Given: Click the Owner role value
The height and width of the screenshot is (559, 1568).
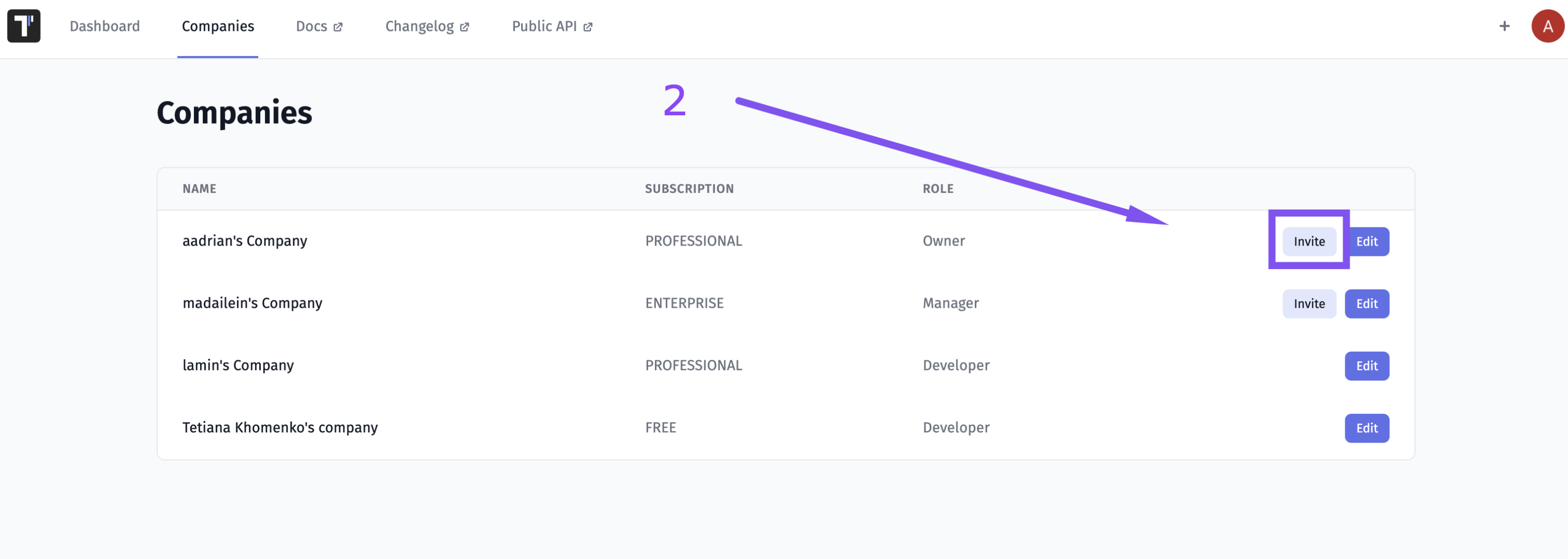Looking at the screenshot, I should 943,241.
